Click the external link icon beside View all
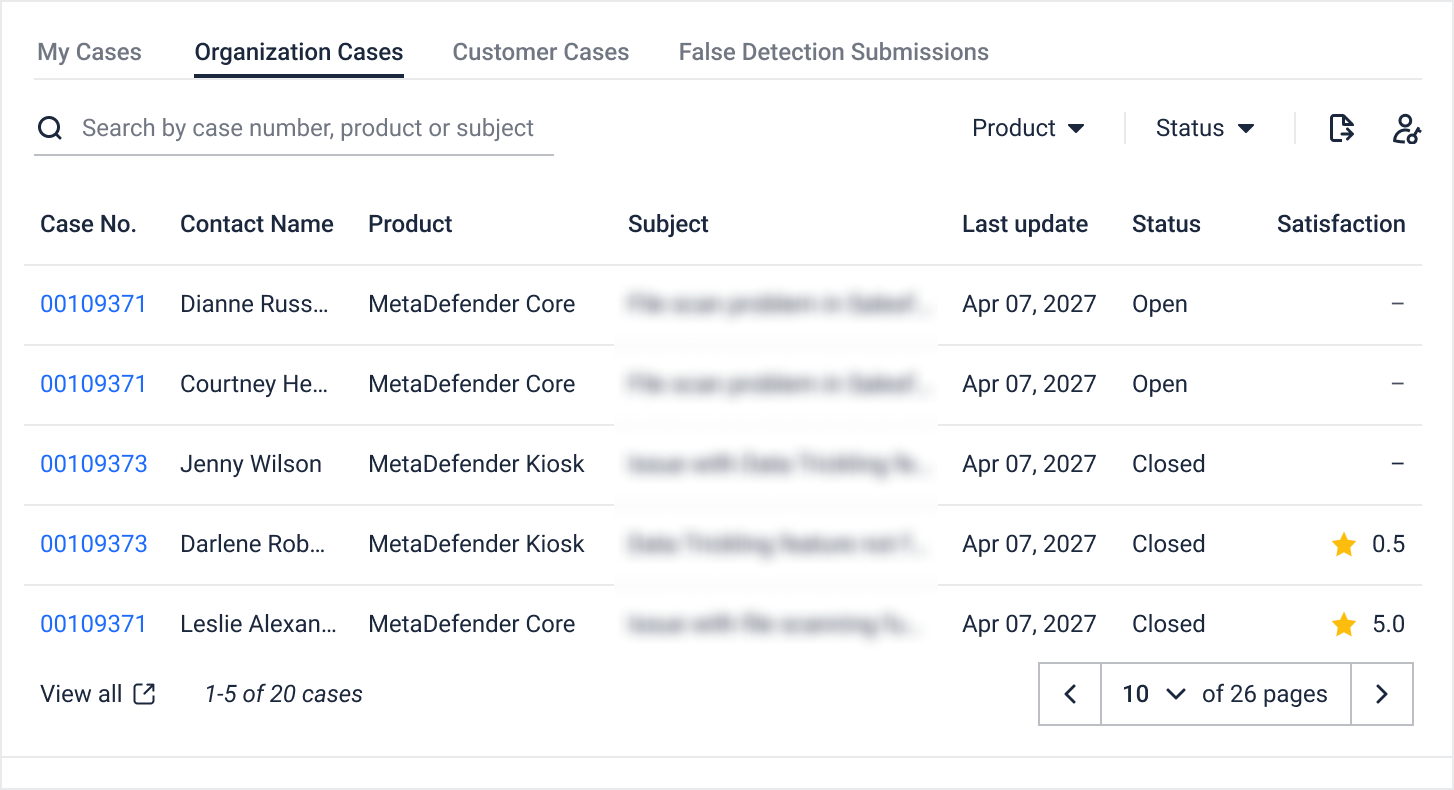The image size is (1454, 790). [x=145, y=694]
